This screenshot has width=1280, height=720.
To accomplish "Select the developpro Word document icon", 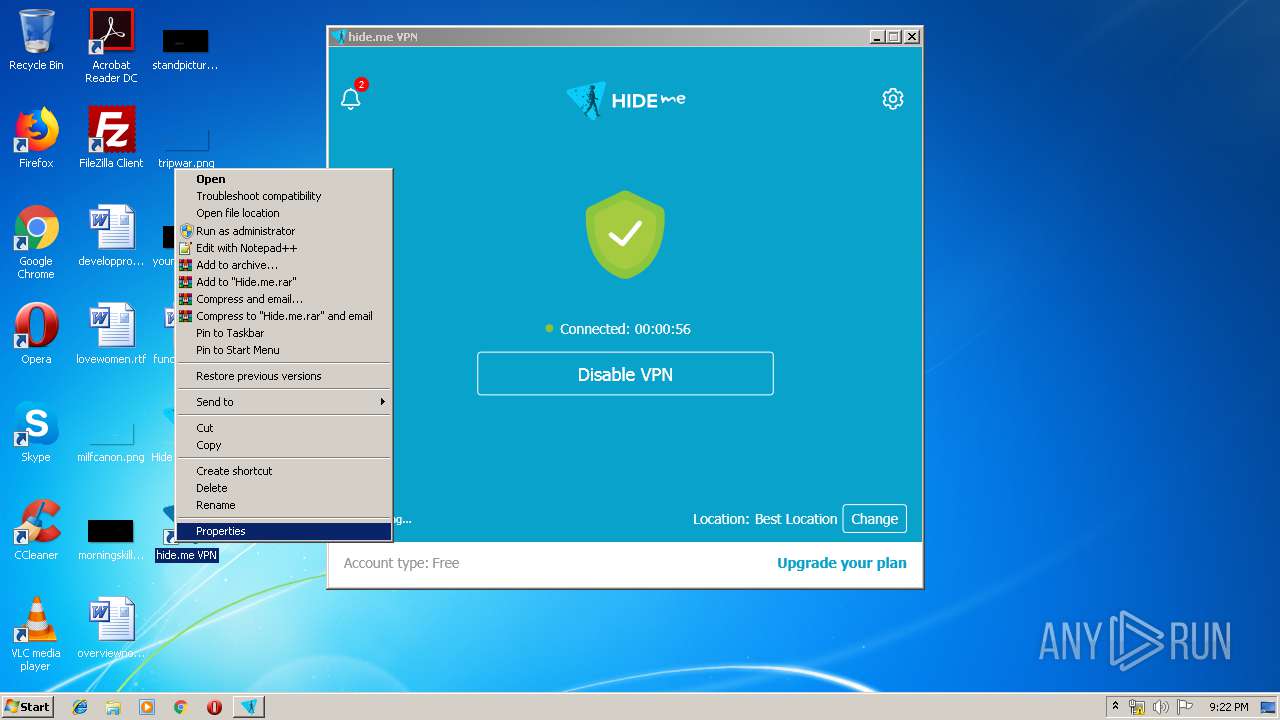I will 111,236.
